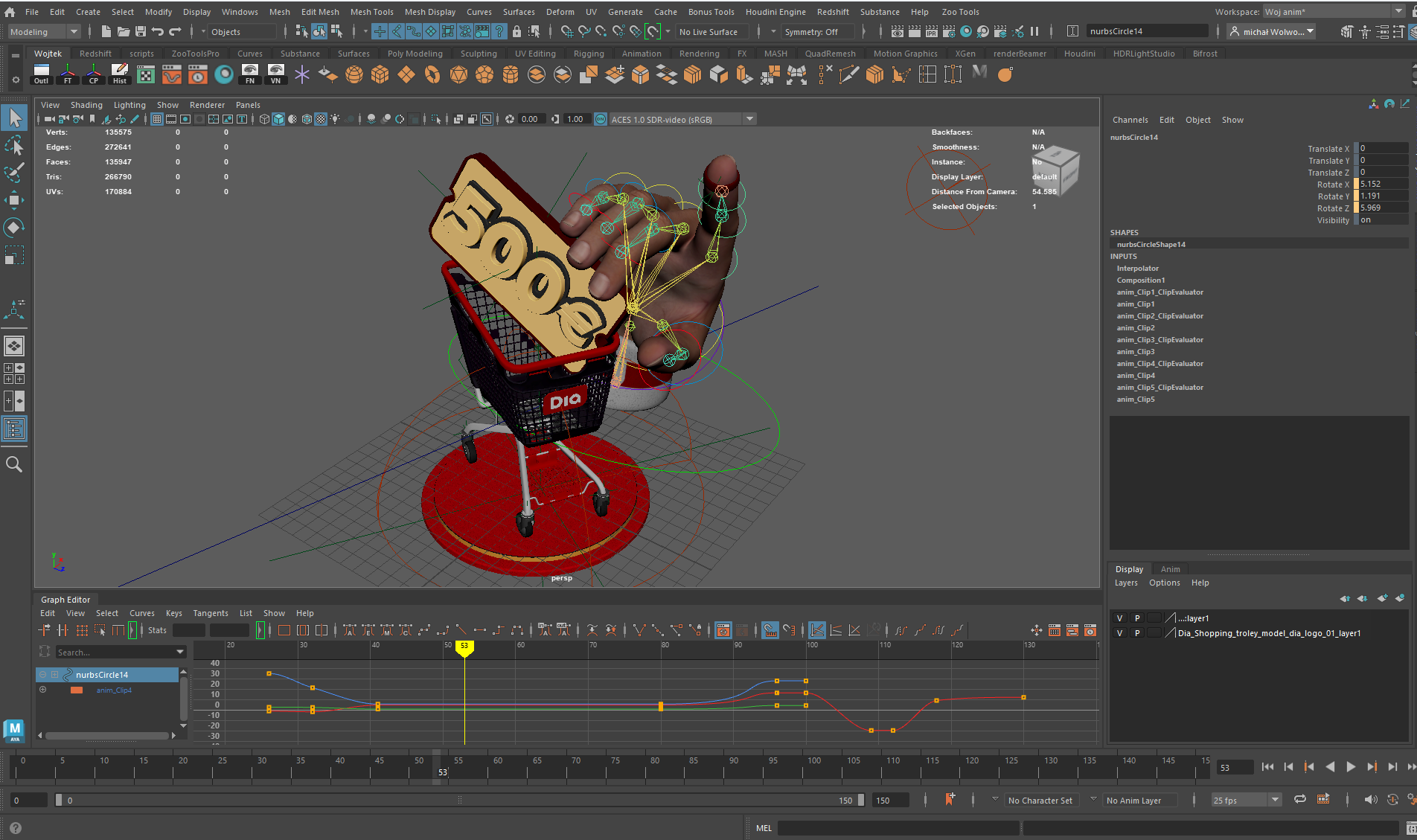Toggle visibility V of Dia_Shopping_troley layer
Viewport: 1417px width, 840px height.
tap(1119, 633)
